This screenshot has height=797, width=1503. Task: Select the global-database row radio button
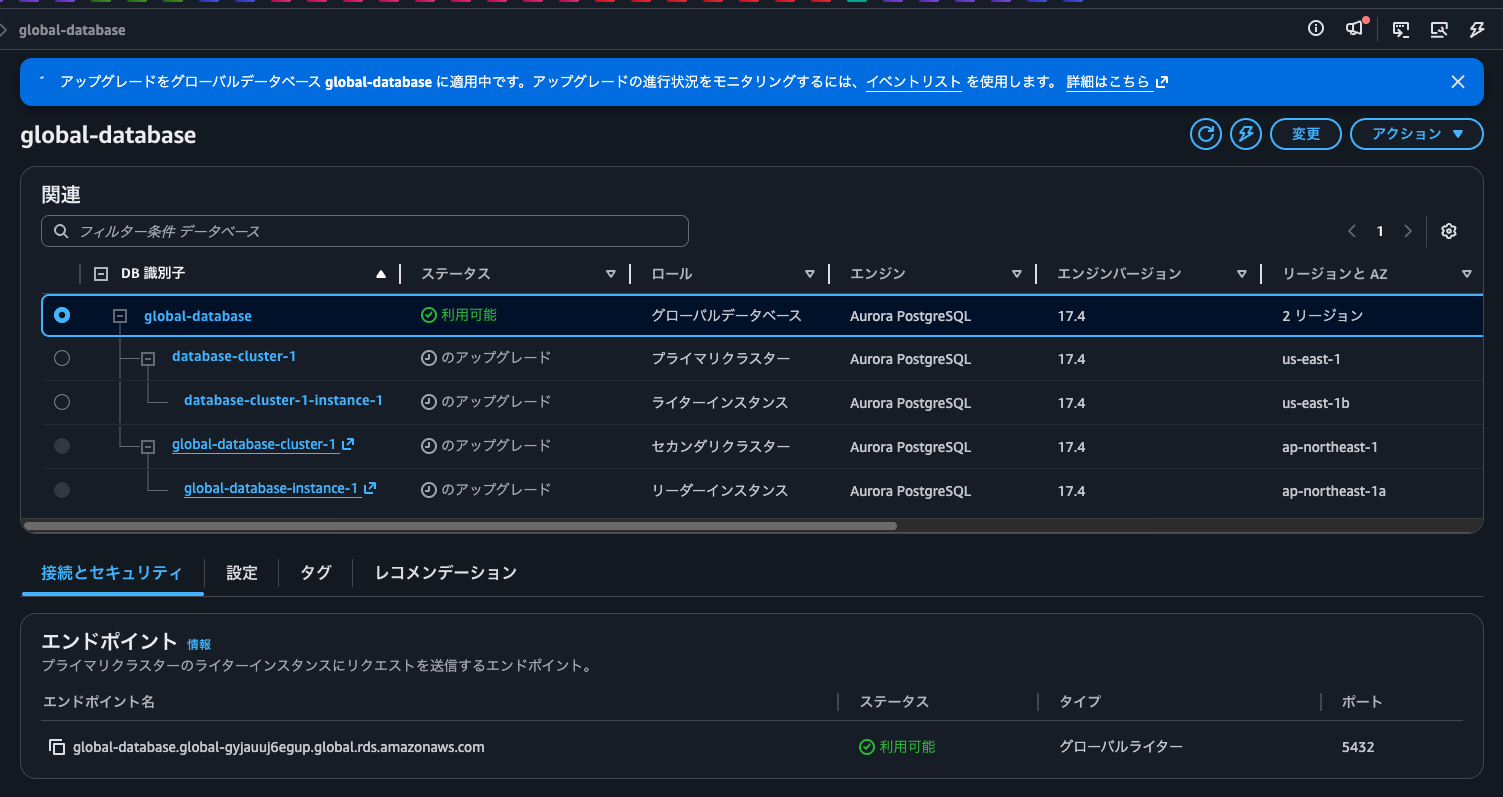click(61, 314)
